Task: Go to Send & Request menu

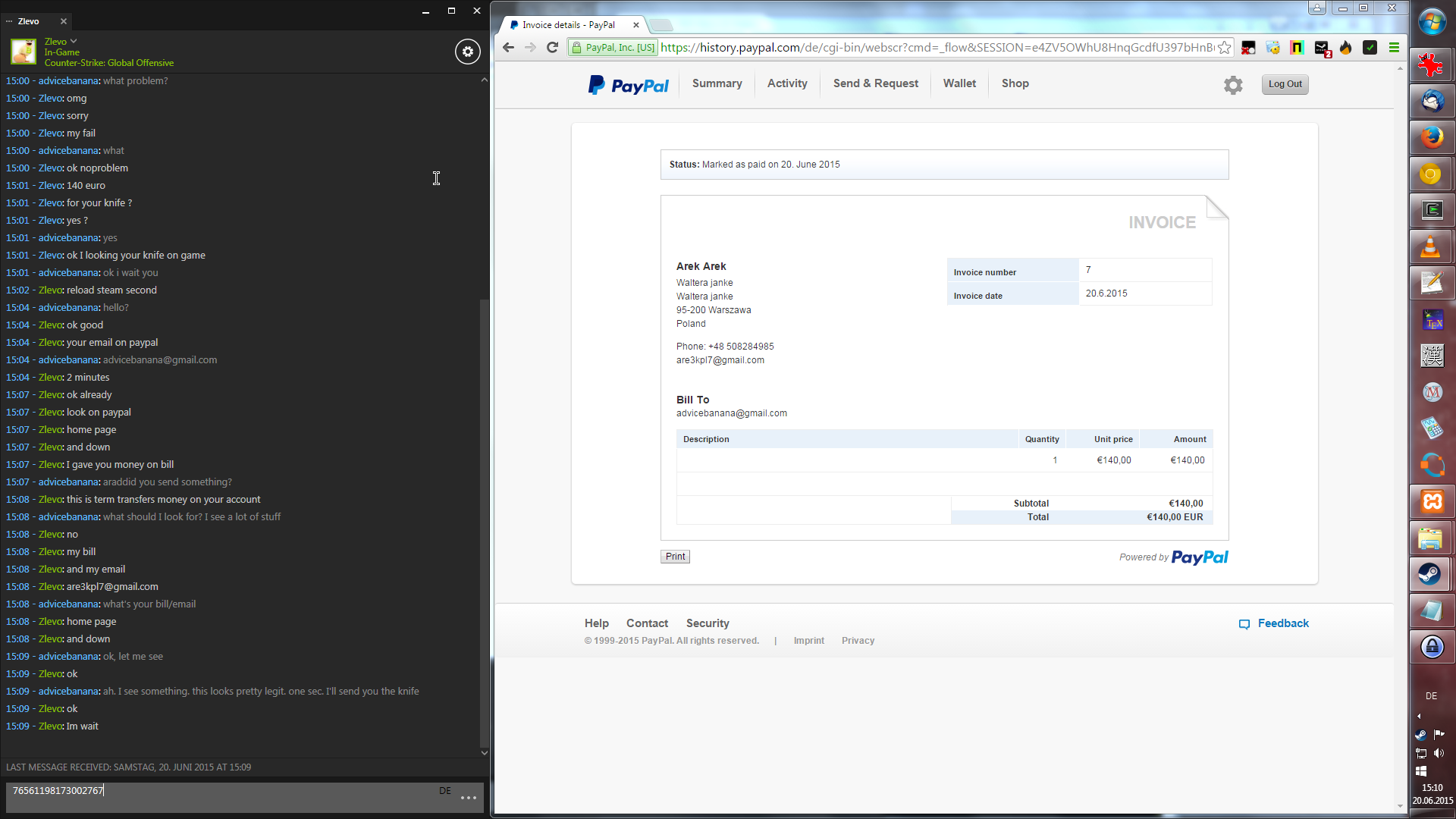Action: 875,83
